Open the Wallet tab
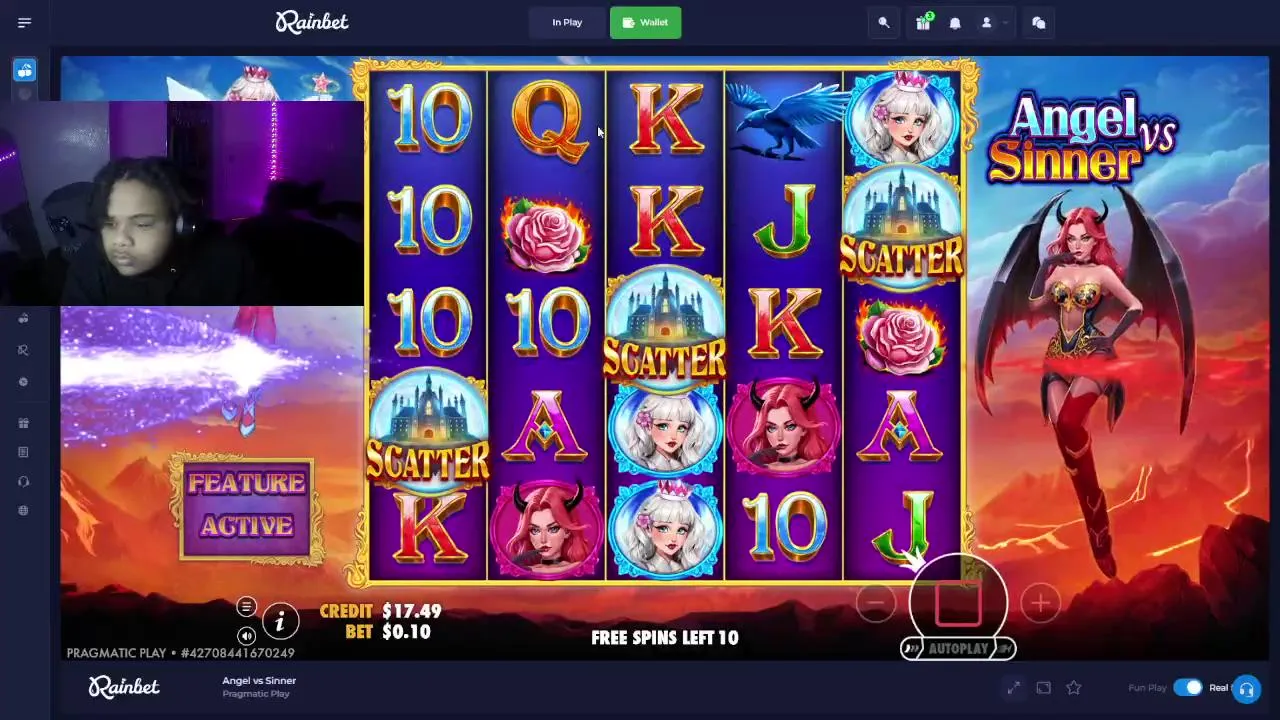Screen dimensions: 1280x720 [x=645, y=22]
